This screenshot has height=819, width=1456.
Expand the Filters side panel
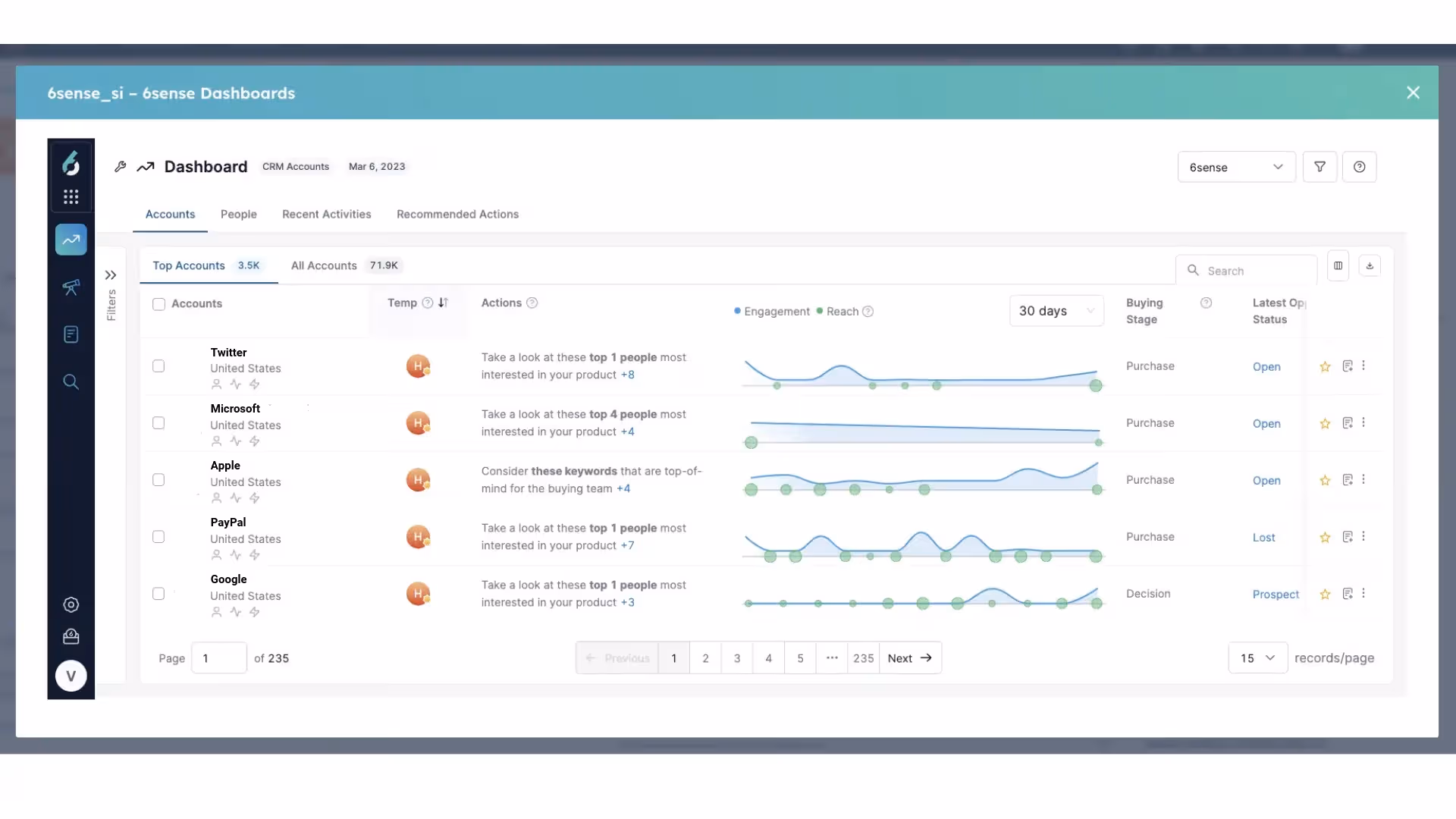111,275
